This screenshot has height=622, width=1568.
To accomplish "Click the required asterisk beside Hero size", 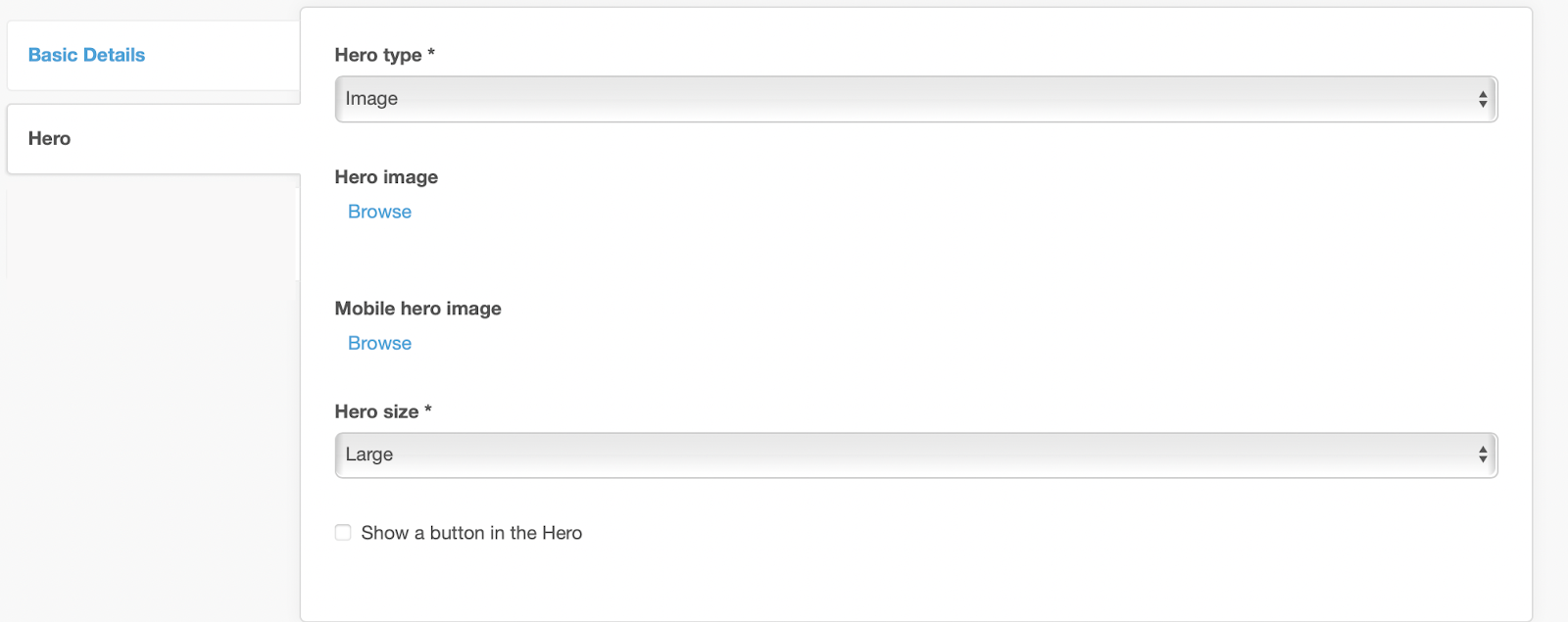I will tap(428, 409).
